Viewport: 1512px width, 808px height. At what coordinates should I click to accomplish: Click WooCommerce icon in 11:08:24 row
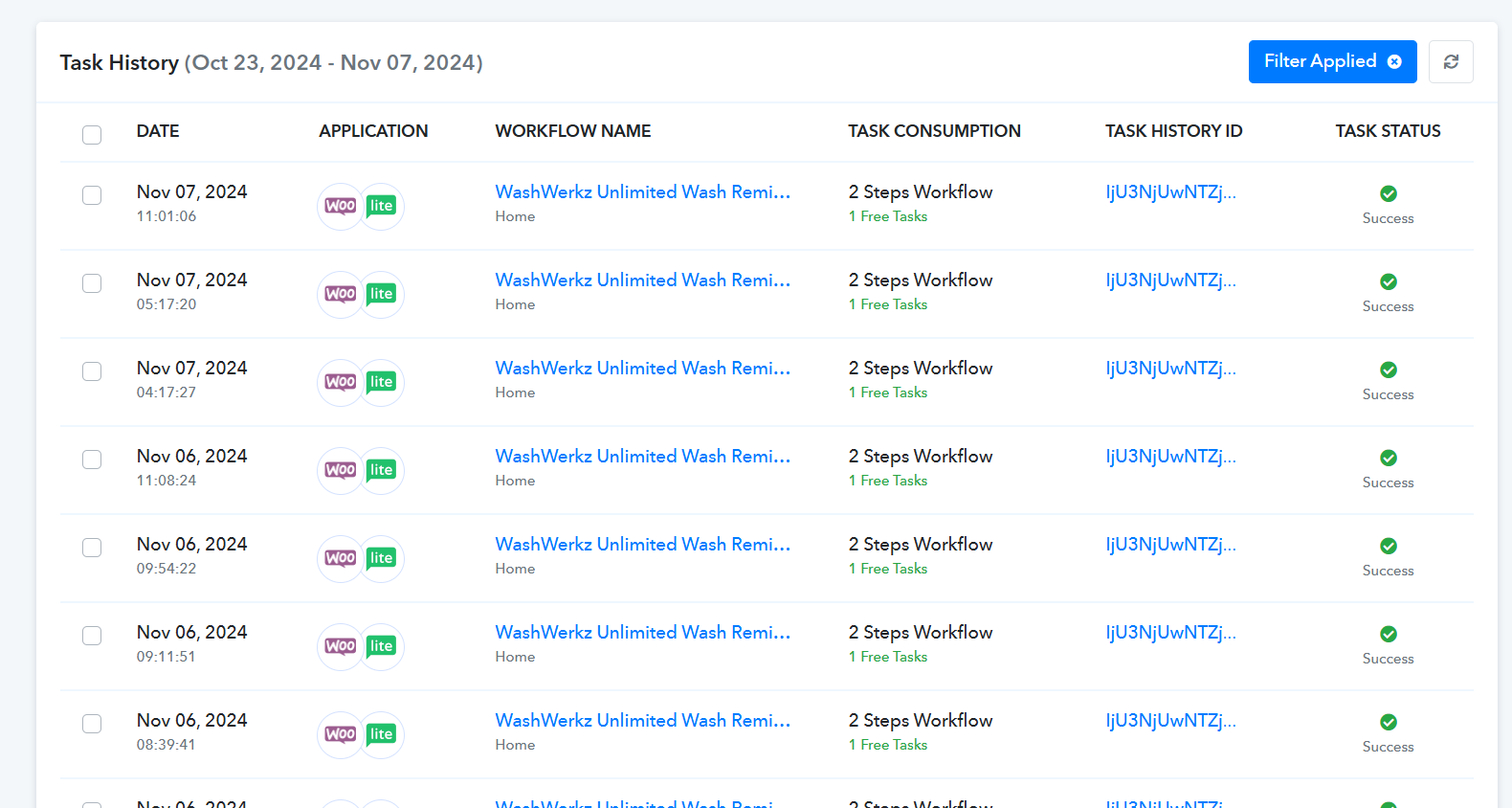point(341,470)
